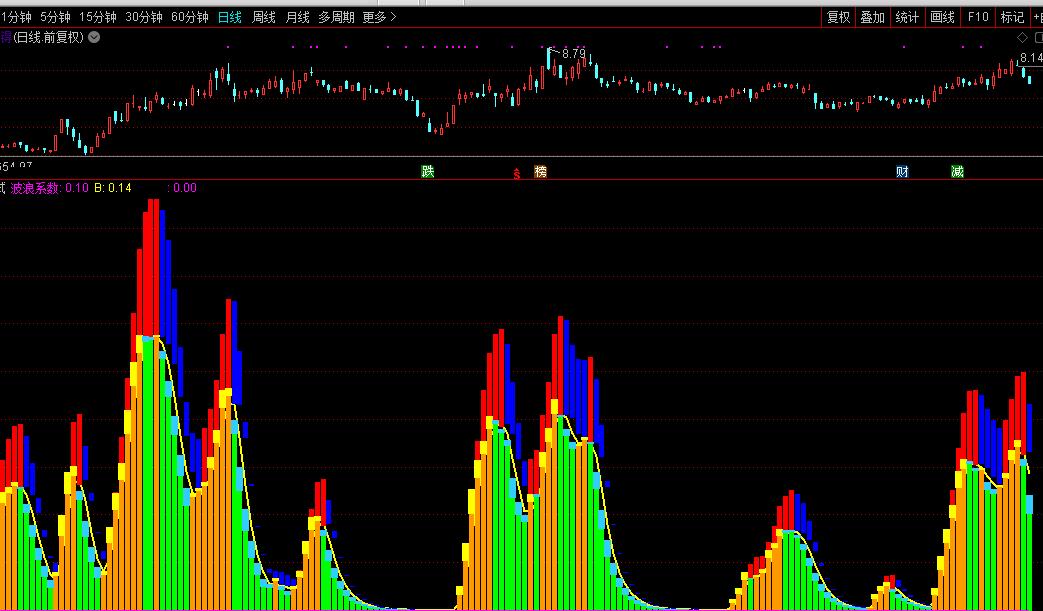Open F10 company information
1043x611 pixels.
(x=978, y=17)
